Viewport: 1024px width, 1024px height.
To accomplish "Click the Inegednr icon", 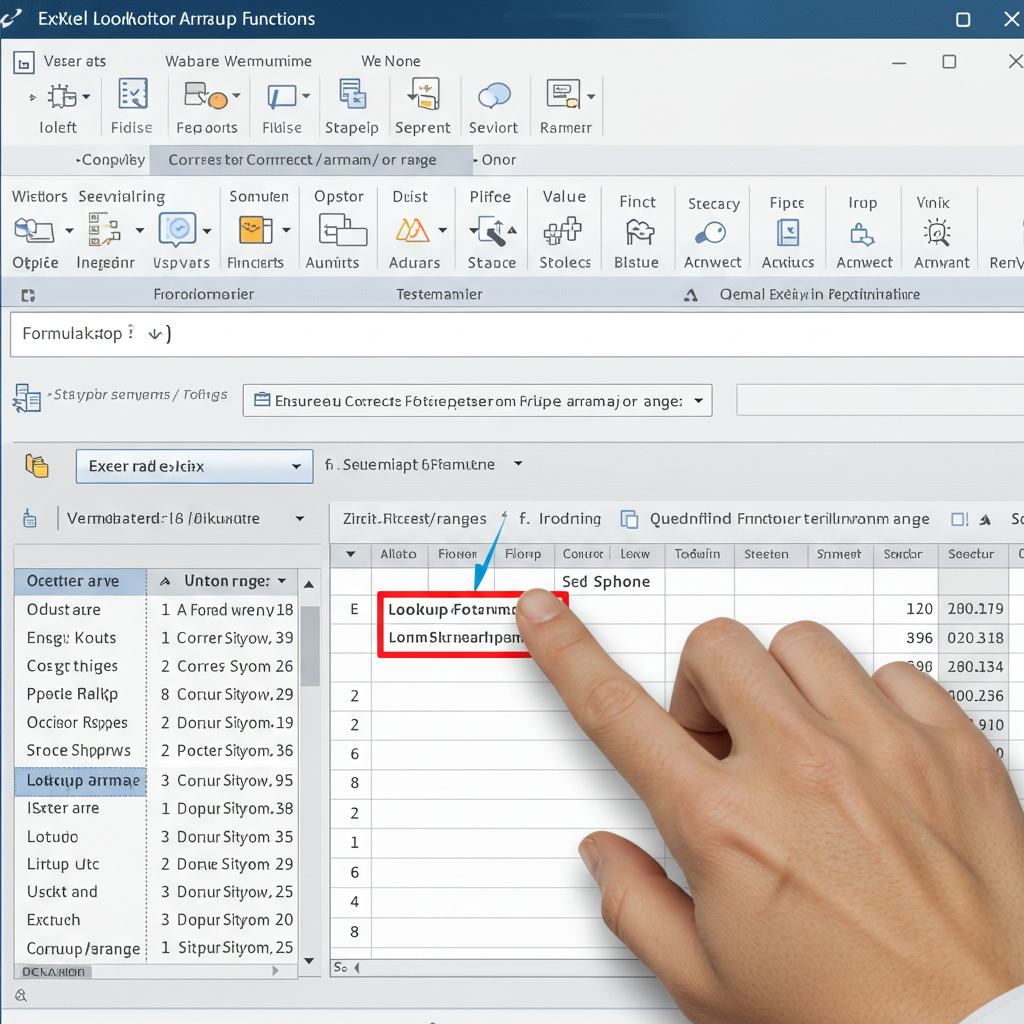I will point(104,230).
